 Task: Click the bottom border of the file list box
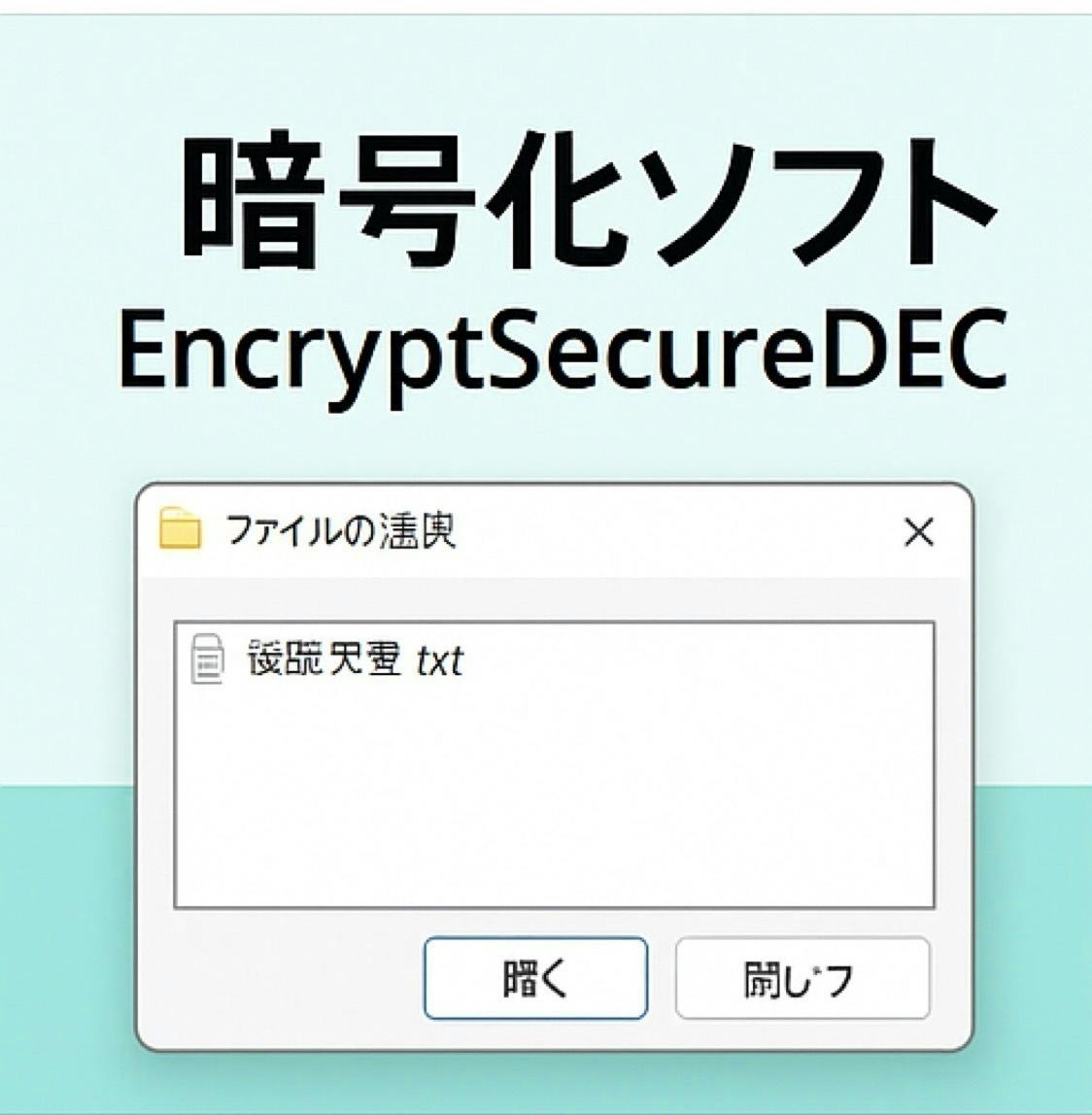coord(554,907)
